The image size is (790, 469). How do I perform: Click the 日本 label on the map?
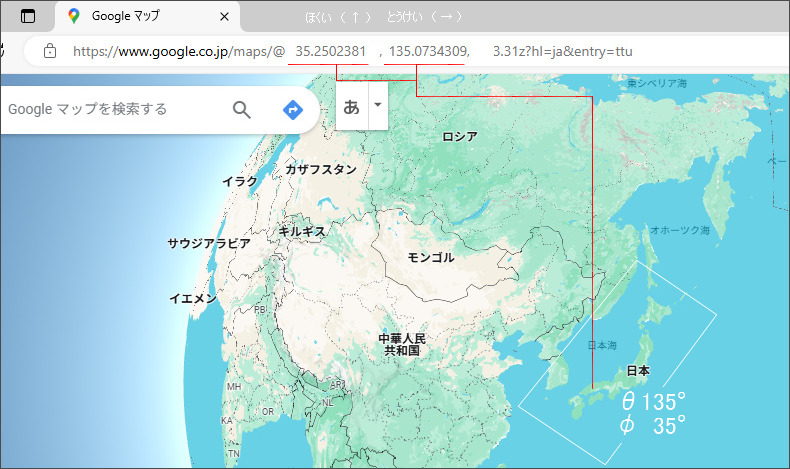click(638, 371)
